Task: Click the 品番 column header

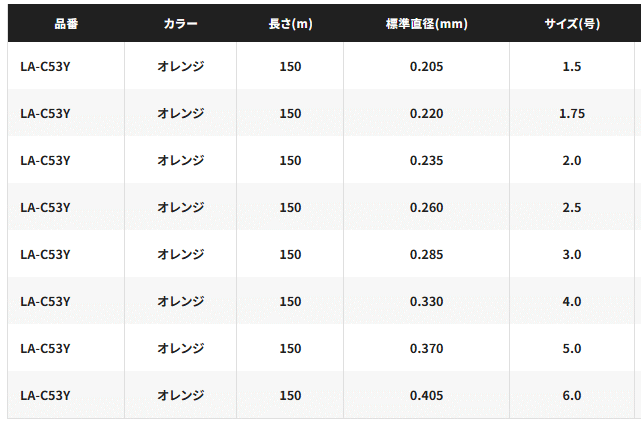Action: pyautogui.click(x=66, y=24)
